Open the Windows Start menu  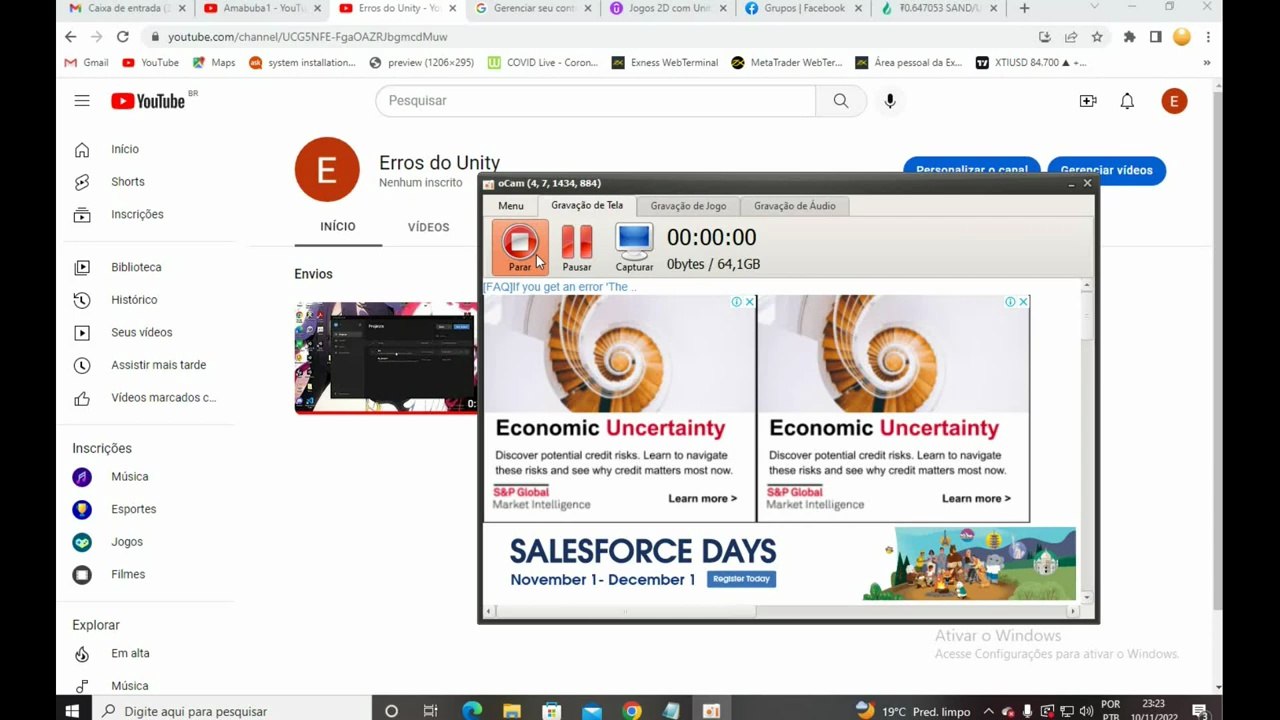(72, 711)
